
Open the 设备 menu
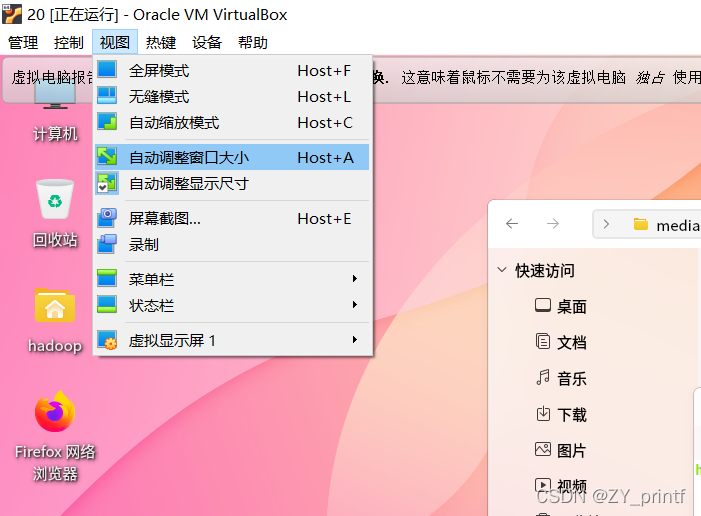[x=207, y=42]
